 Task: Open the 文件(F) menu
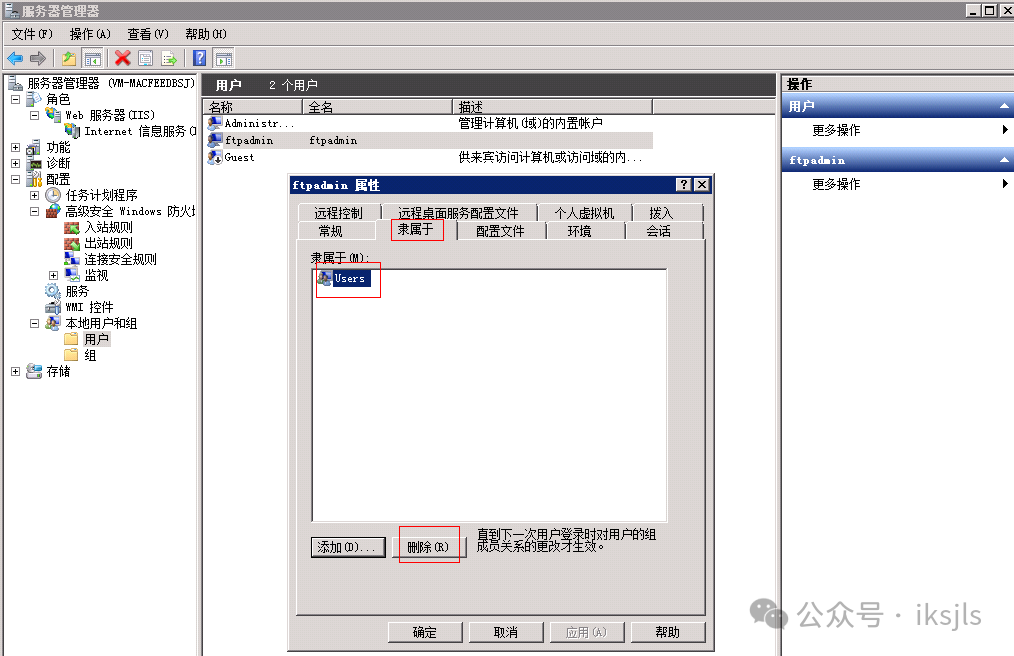tap(32, 34)
